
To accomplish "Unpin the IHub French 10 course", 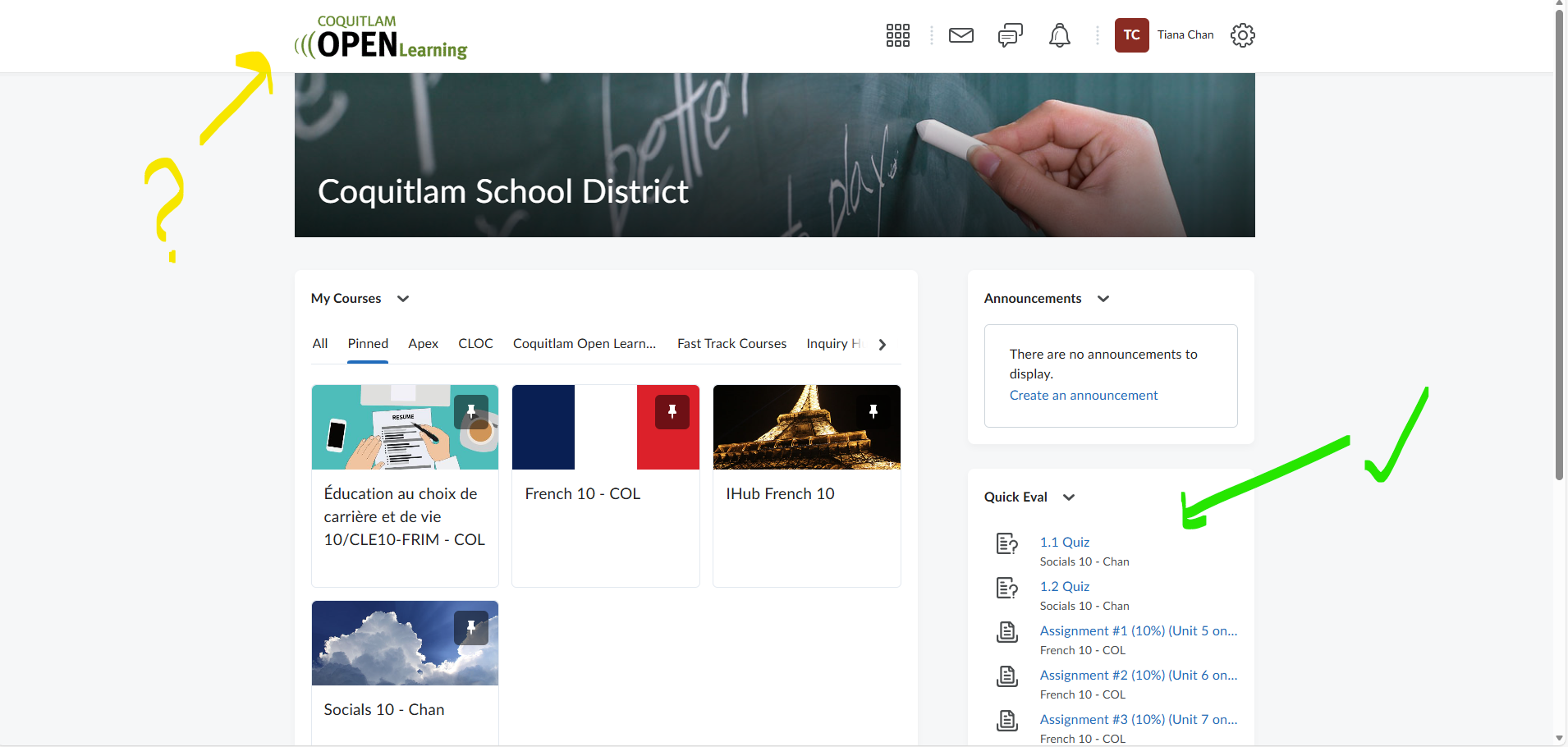I will [873, 412].
